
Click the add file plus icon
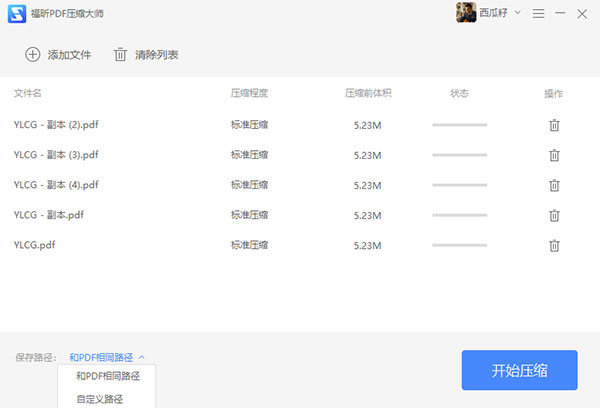pos(33,55)
